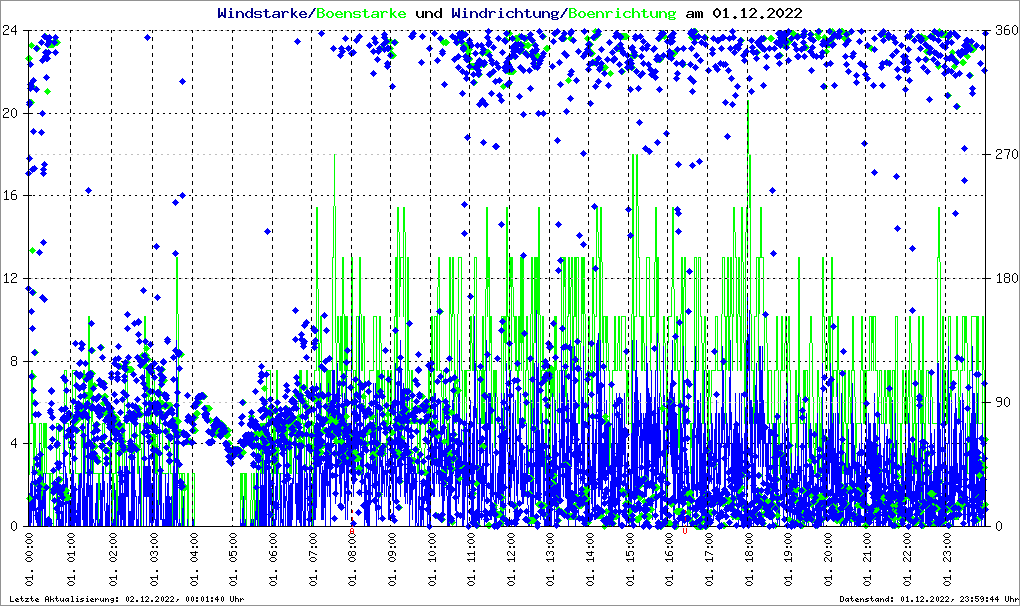Select wind strength axis value 8
The image size is (1020, 606).
[x=14, y=362]
